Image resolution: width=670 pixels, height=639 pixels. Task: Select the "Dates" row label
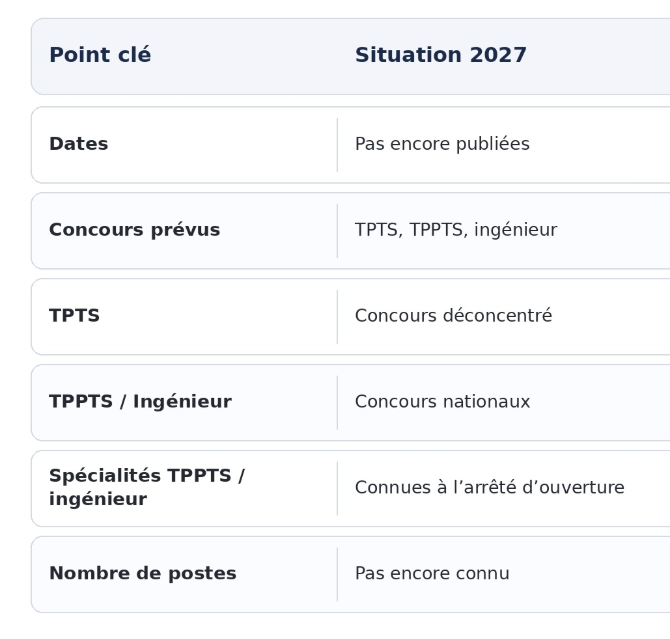click(78, 144)
